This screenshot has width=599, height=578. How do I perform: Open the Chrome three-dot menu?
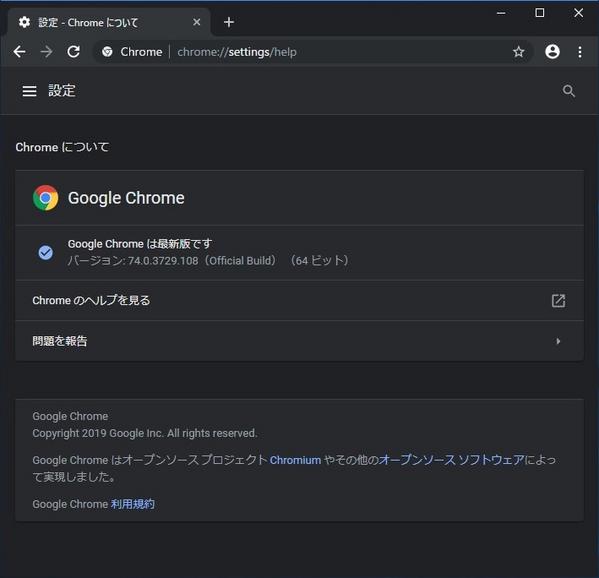(x=580, y=52)
